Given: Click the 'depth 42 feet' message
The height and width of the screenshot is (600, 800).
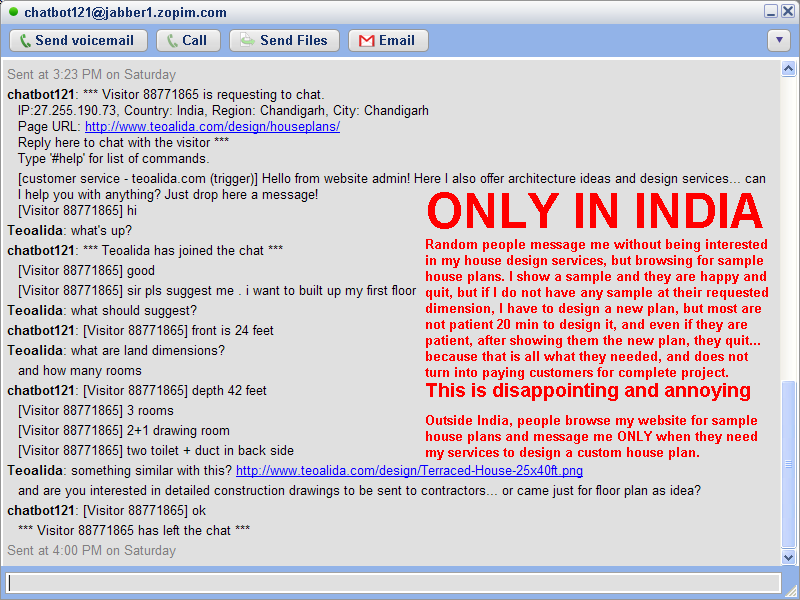Looking at the screenshot, I should [x=137, y=391].
